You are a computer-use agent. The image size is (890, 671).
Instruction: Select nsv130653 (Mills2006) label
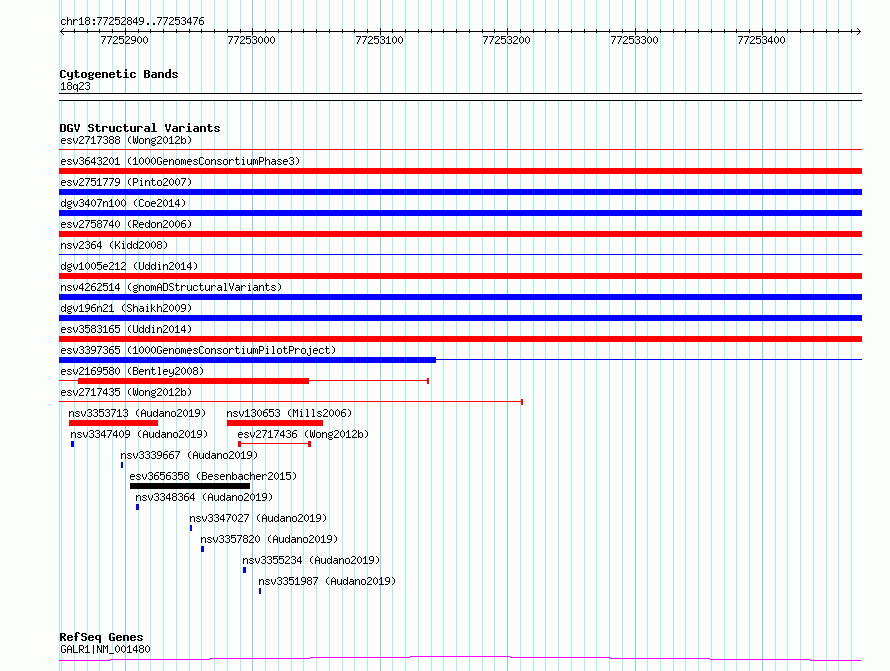coord(289,413)
